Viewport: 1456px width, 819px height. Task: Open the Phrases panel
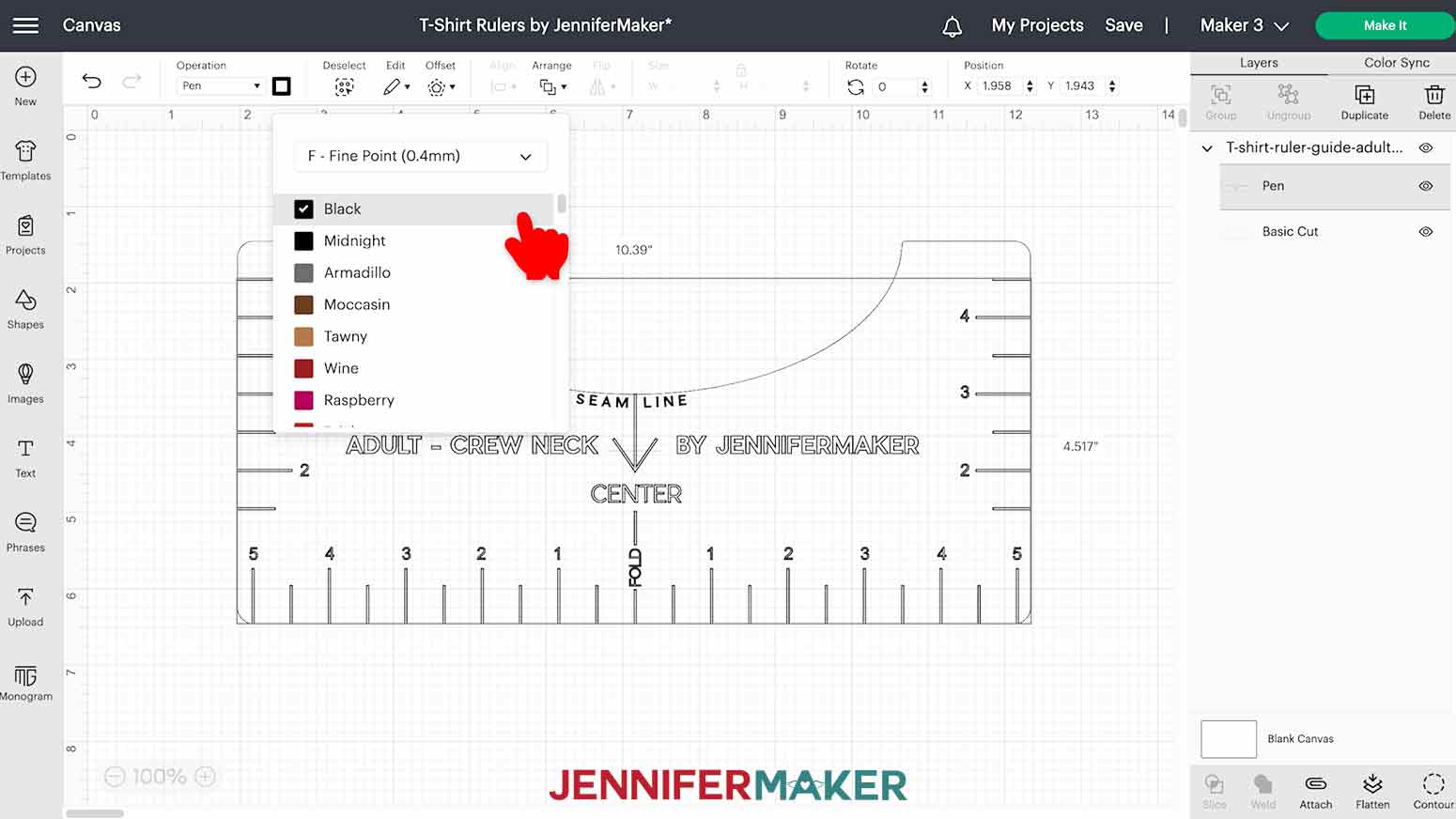(x=25, y=522)
